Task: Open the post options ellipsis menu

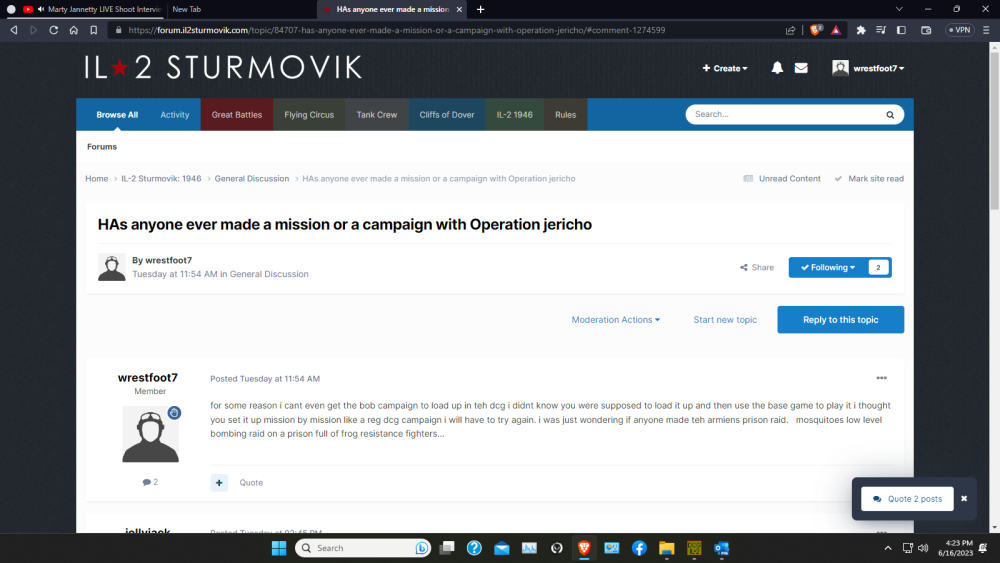Action: point(881,378)
